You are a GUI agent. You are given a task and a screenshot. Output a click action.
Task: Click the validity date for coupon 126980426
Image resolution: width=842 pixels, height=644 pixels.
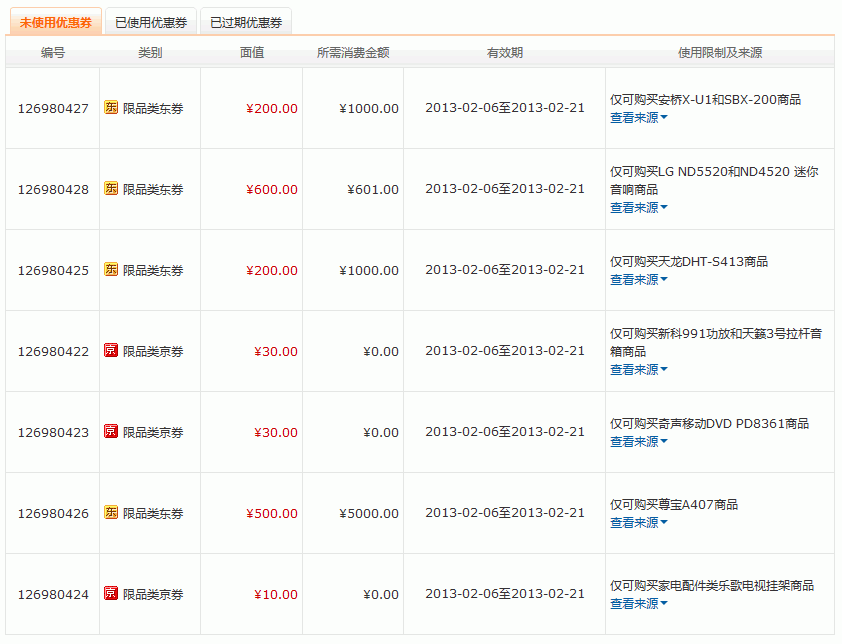[x=505, y=514]
